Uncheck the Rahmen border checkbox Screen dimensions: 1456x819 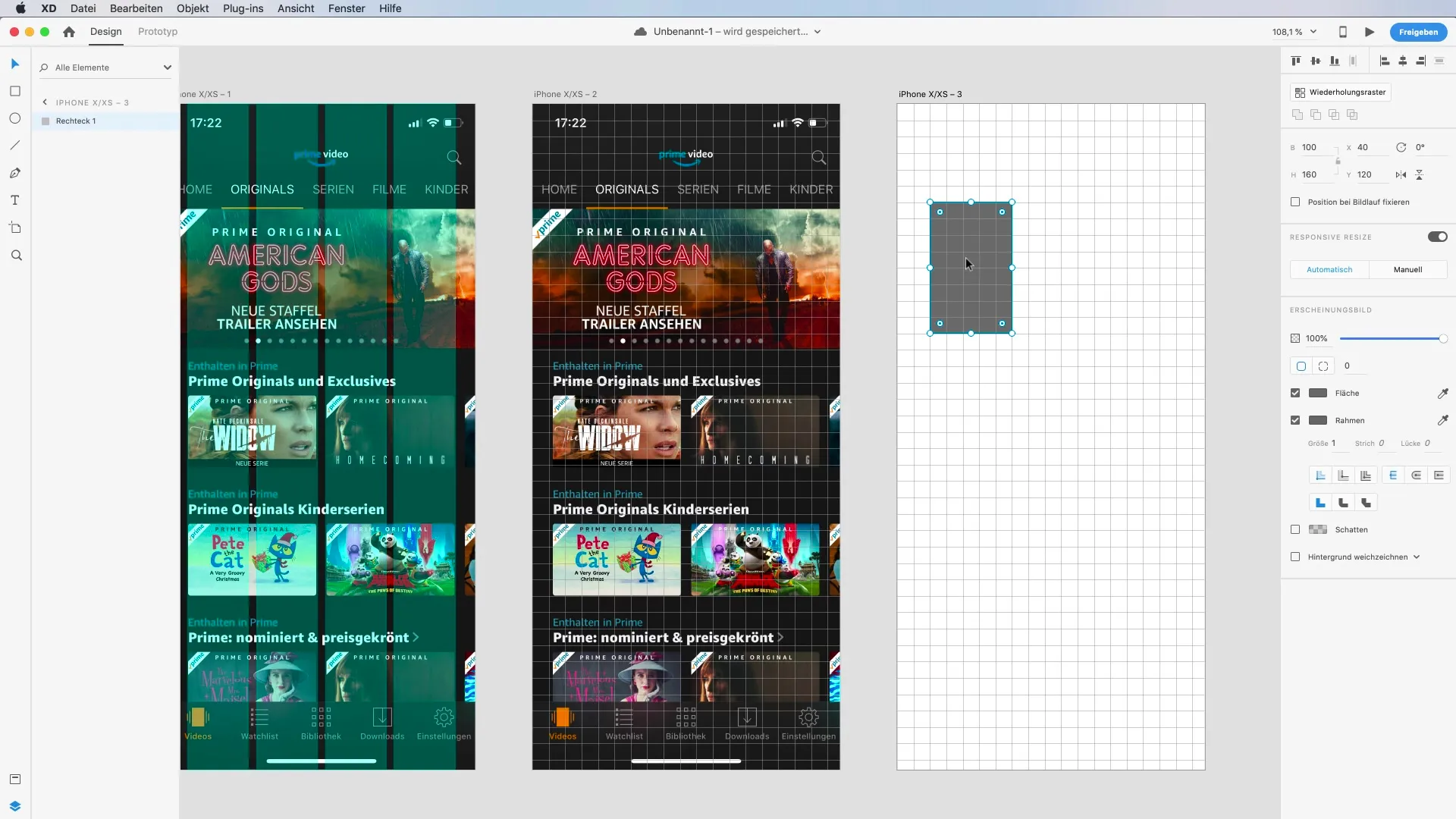click(1295, 420)
